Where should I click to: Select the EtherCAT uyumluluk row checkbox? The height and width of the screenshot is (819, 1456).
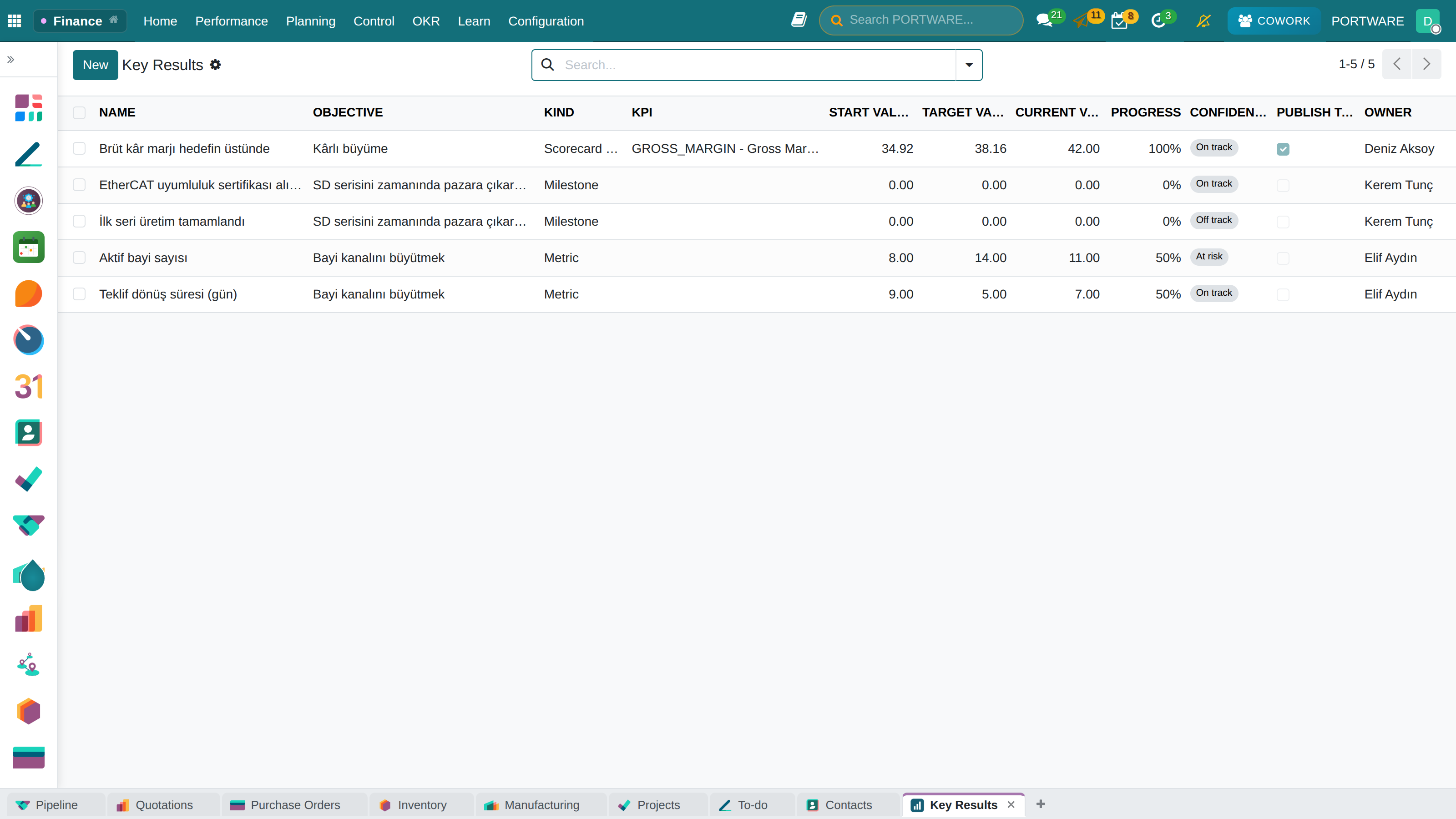coord(79,185)
